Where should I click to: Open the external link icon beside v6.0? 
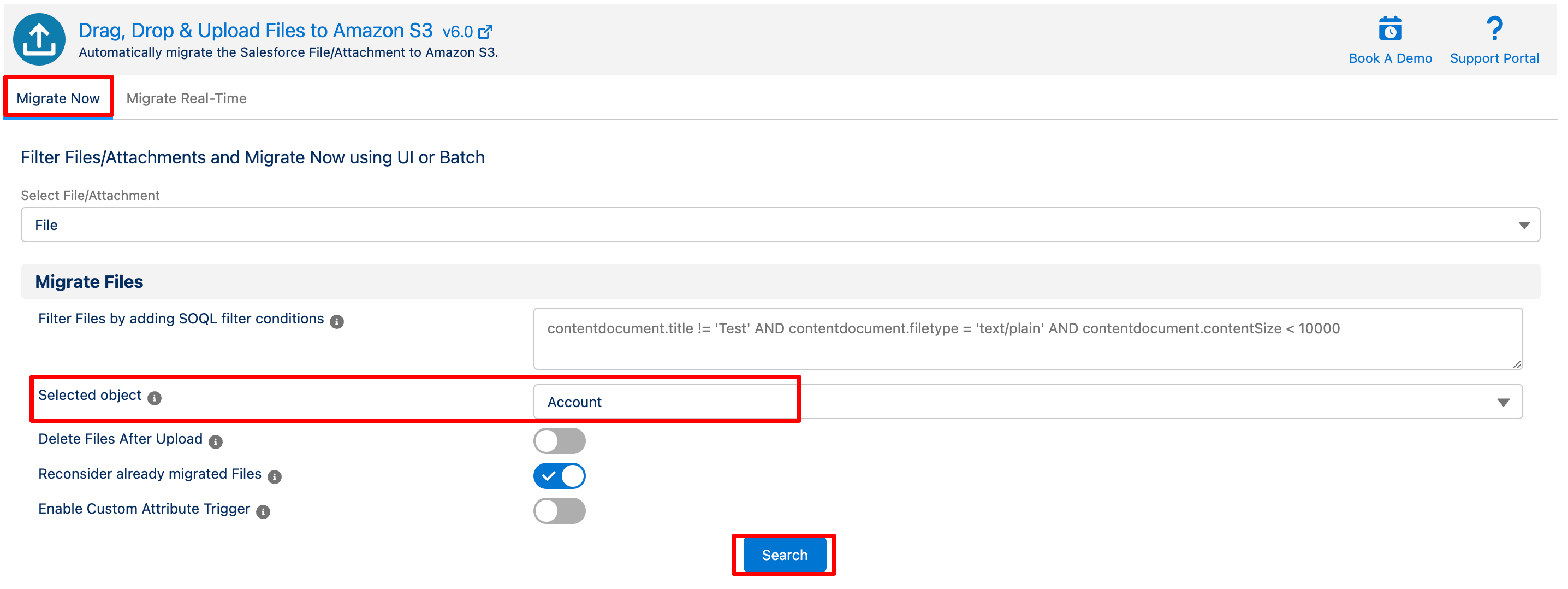tap(486, 32)
